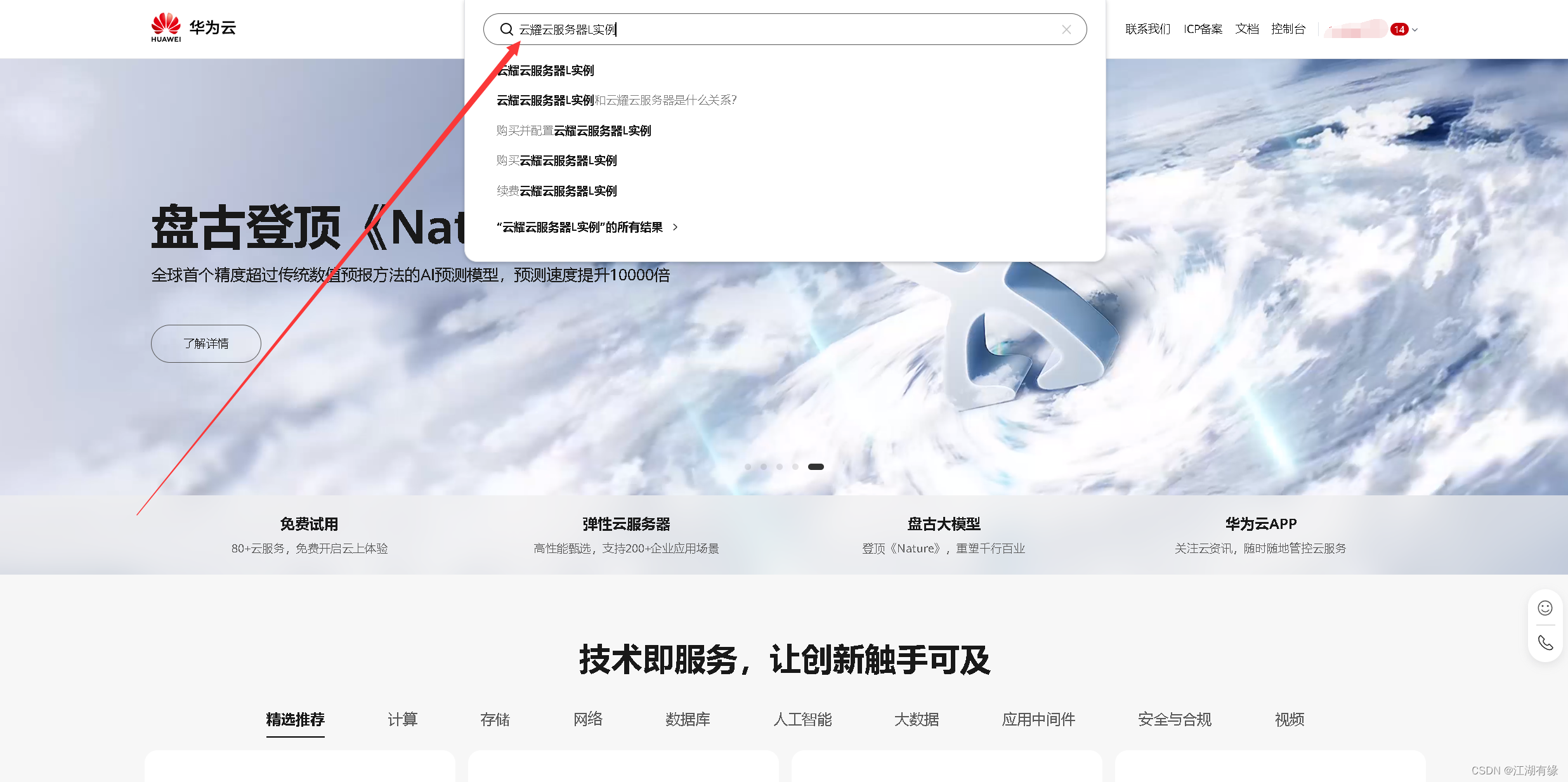Expand suggestion 购买并配置云耀云服务器L实例
The image size is (1568, 782).
573,131
